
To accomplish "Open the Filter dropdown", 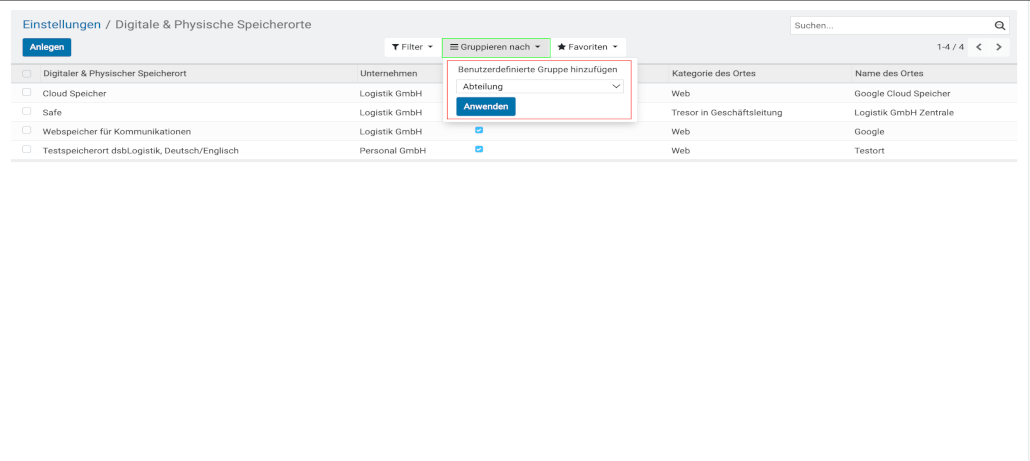I will tap(412, 47).
